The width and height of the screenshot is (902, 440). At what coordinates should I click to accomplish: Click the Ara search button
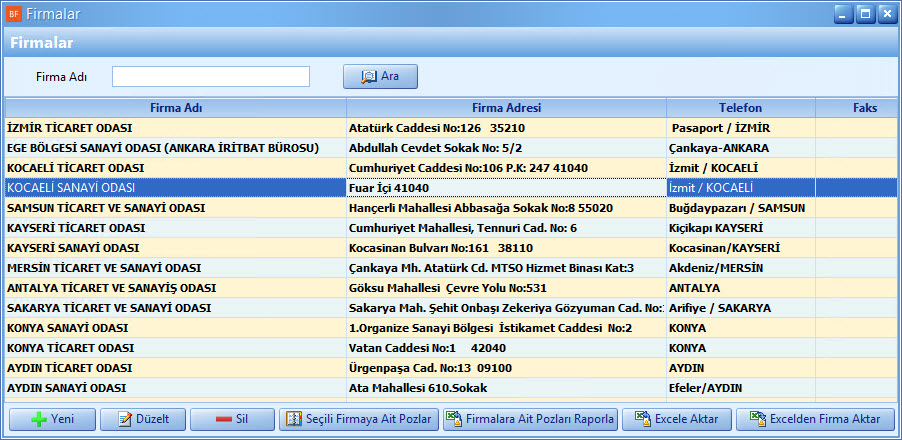point(380,76)
